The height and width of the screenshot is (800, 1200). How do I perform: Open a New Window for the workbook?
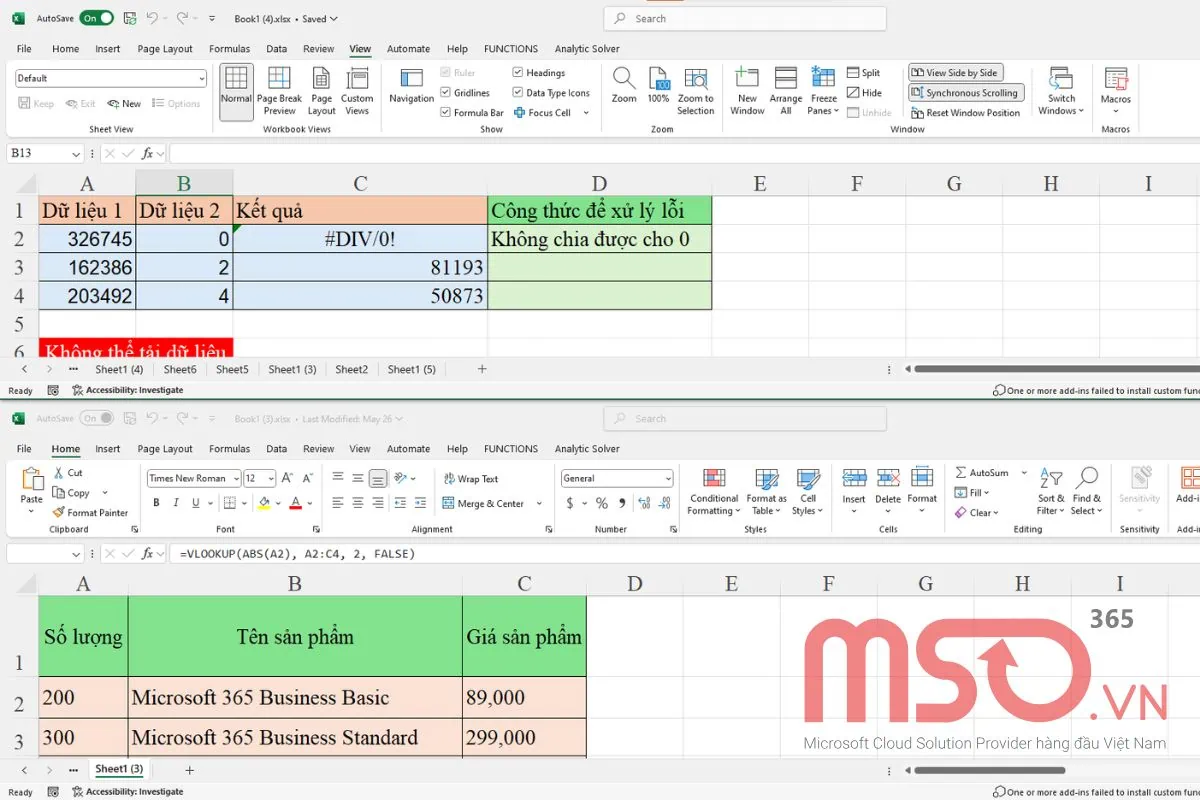[x=746, y=90]
